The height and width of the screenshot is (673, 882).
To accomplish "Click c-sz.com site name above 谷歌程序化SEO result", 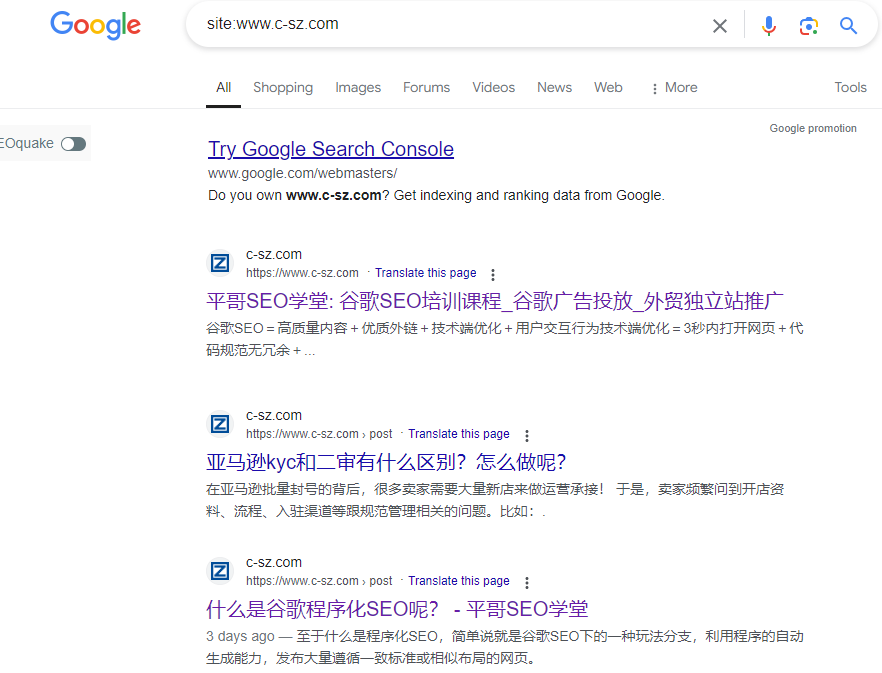I will click(274, 562).
